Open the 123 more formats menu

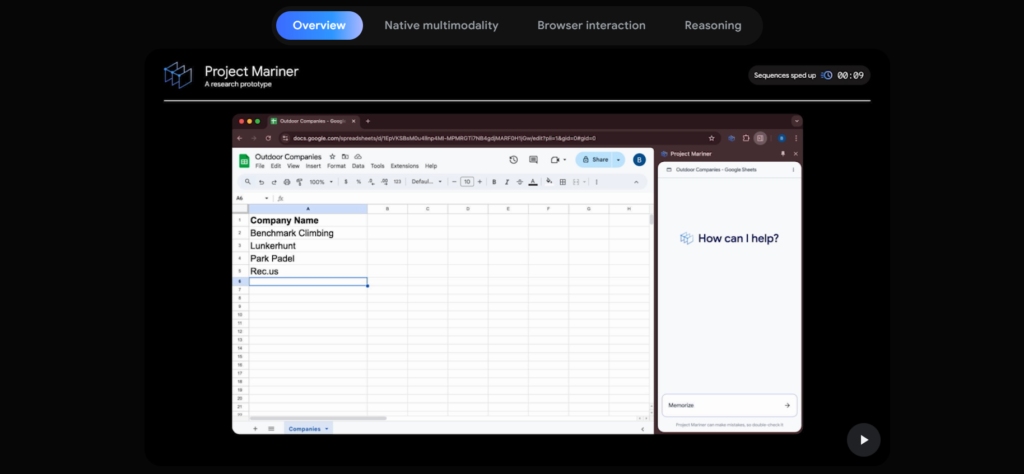pyautogui.click(x=397, y=182)
